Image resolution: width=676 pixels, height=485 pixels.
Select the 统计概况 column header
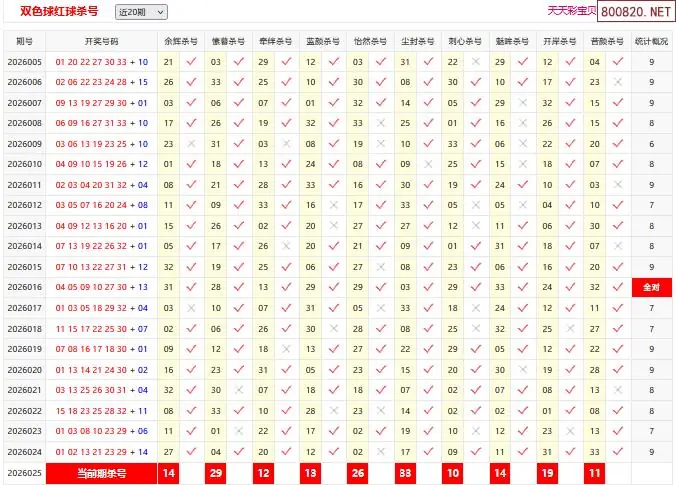651,42
